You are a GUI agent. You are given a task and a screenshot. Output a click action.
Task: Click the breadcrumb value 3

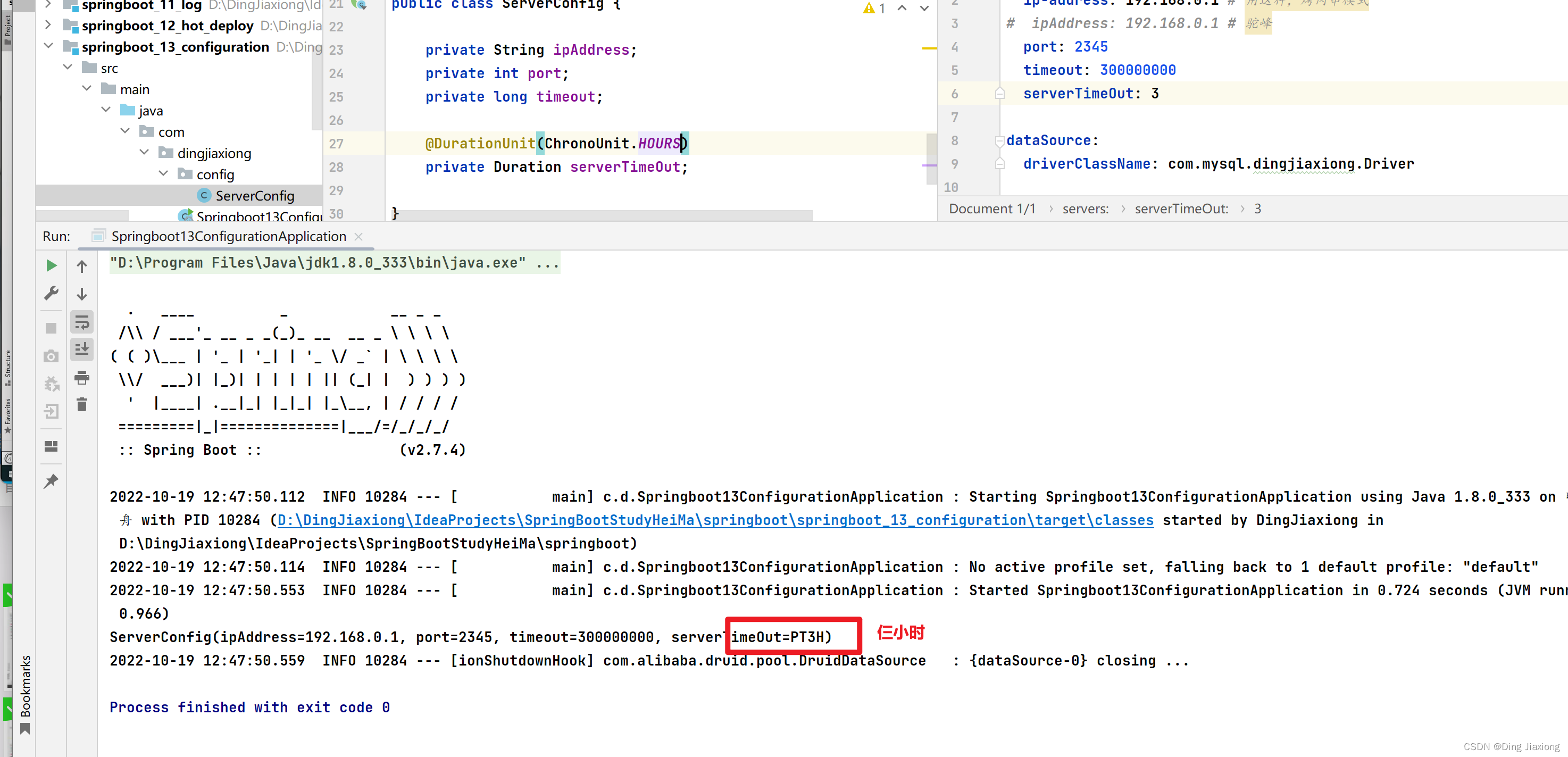click(1257, 209)
